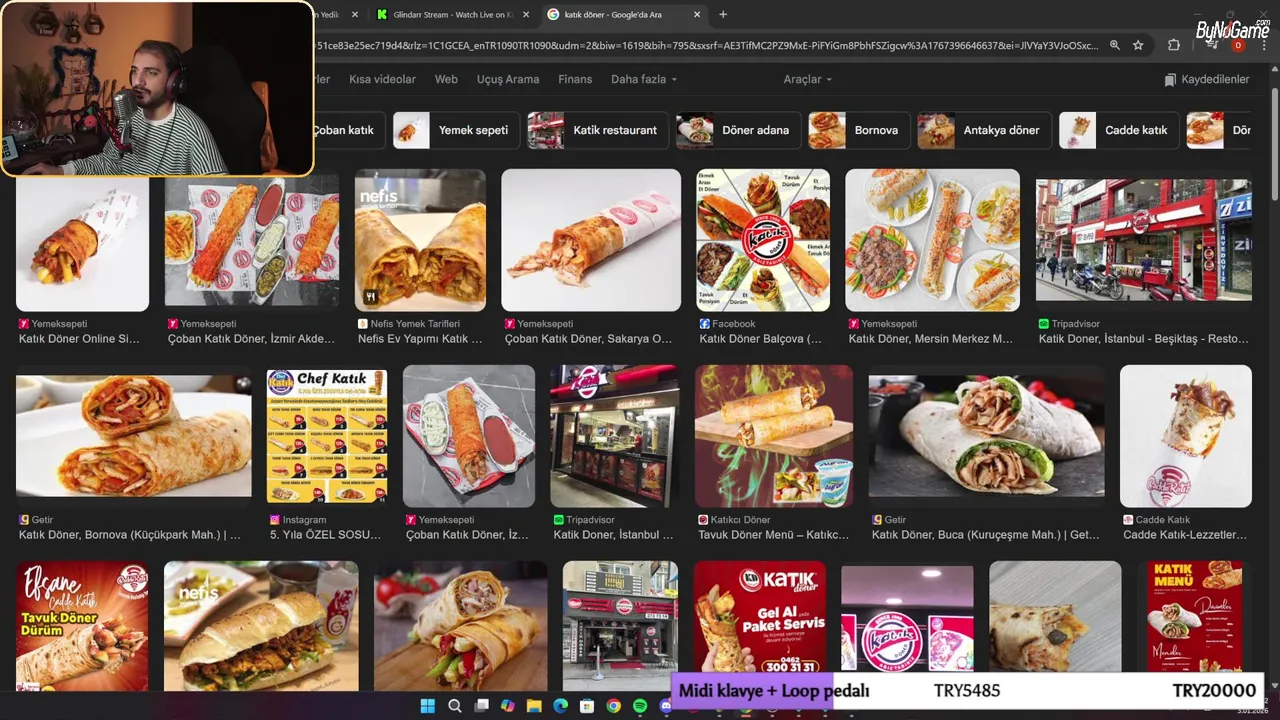
Task: Open Spotify from the taskbar
Action: (x=640, y=706)
